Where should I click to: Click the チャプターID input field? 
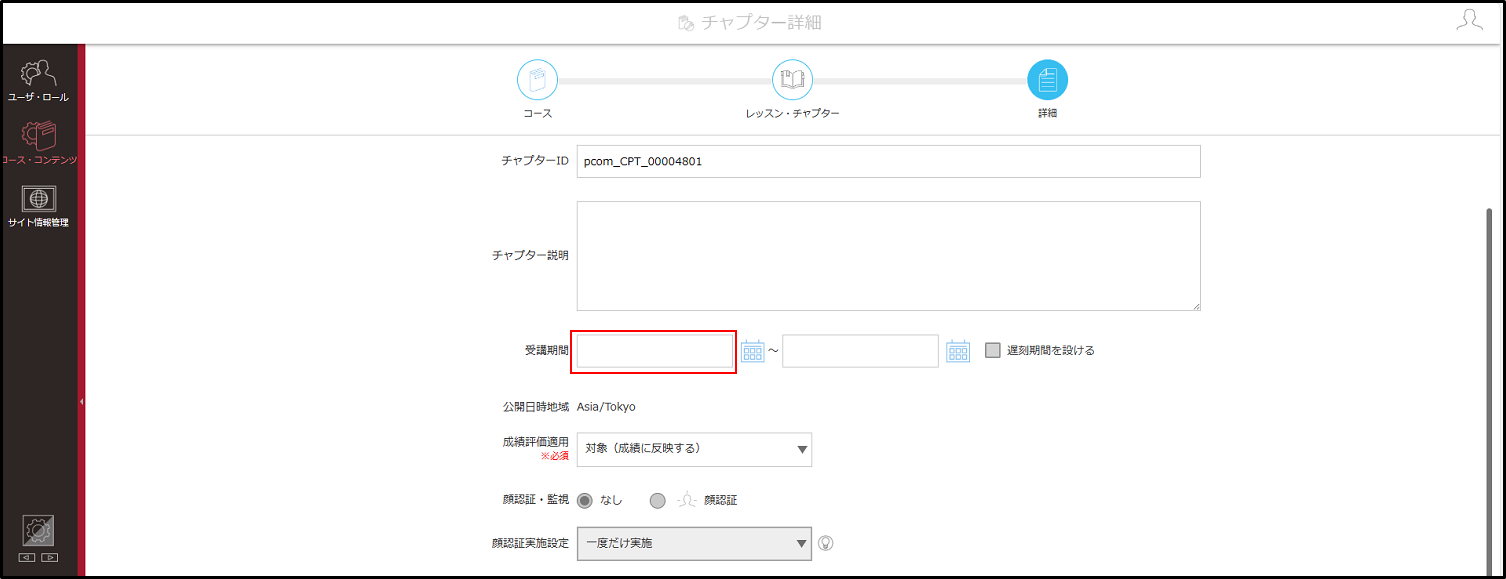click(x=888, y=161)
